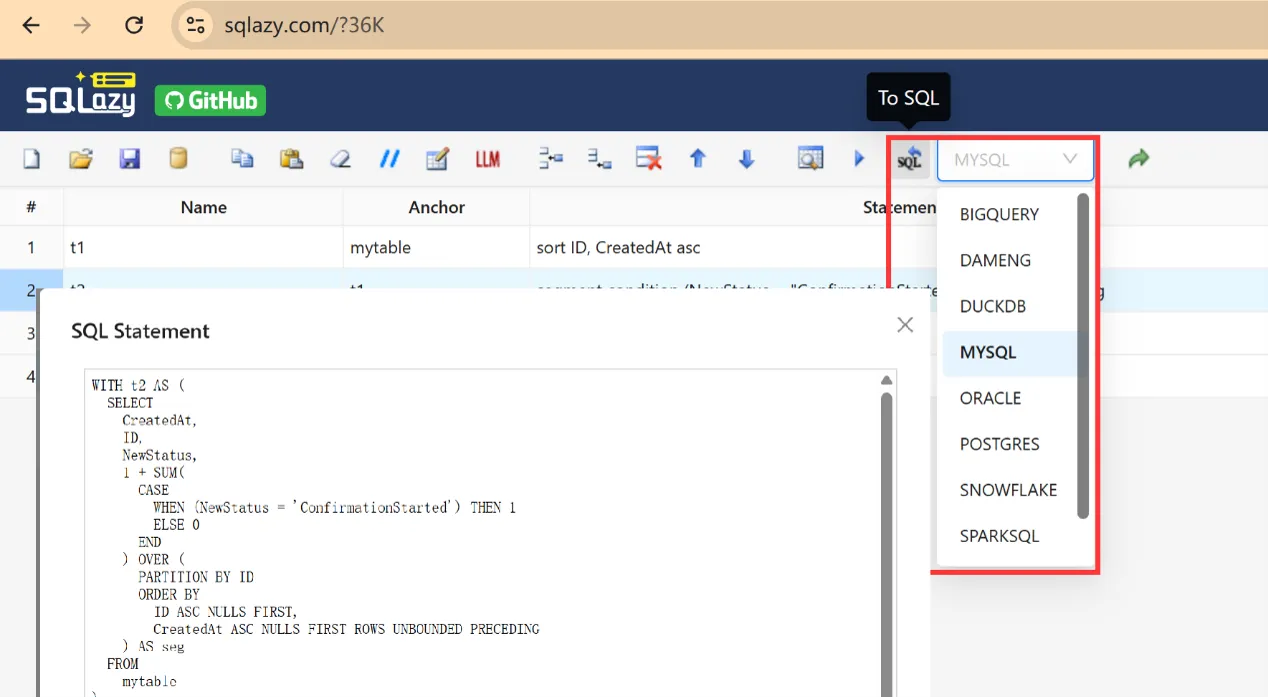Click the eraser clear icon

[x=340, y=159]
